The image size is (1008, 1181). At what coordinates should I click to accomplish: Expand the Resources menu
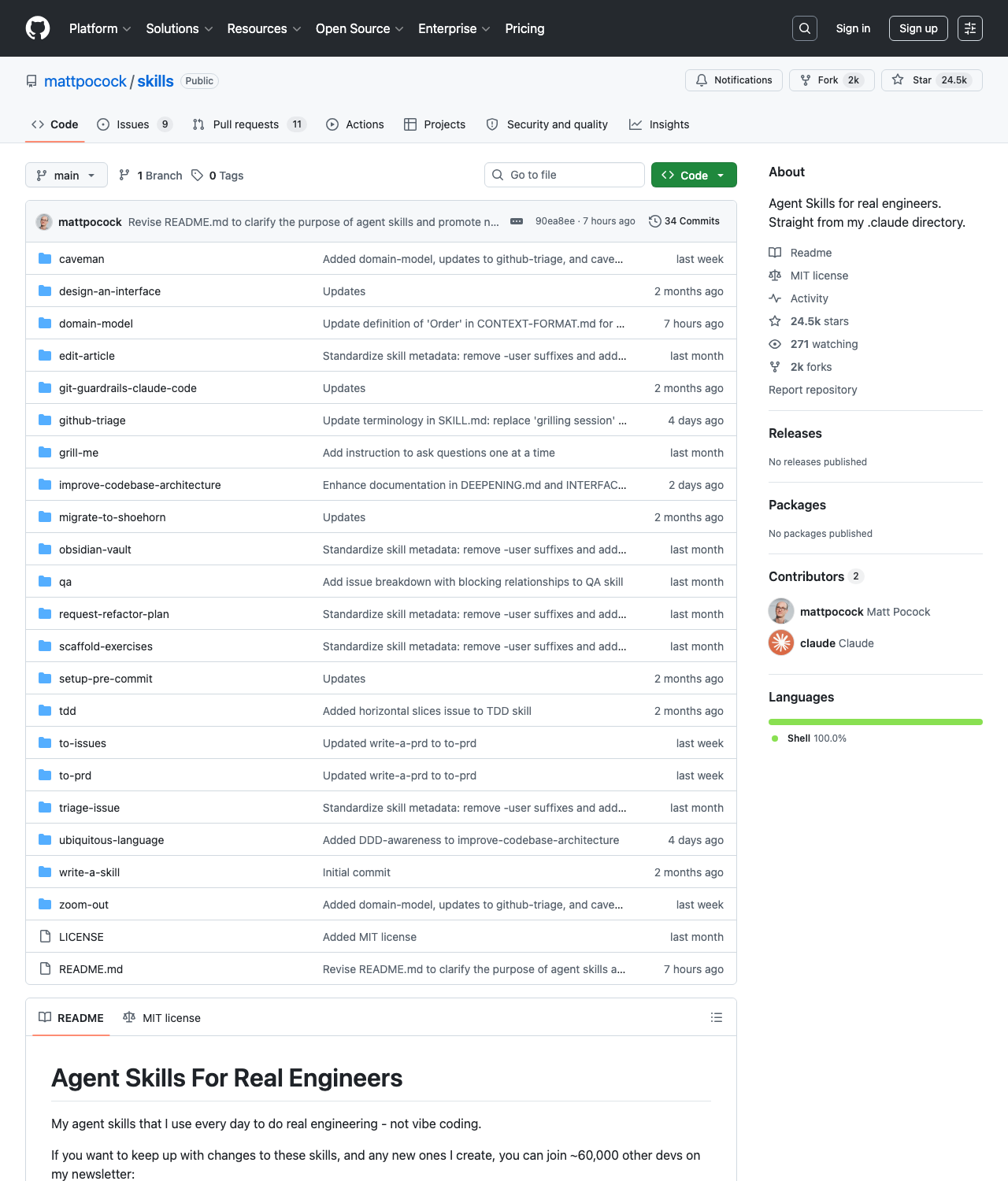(264, 28)
